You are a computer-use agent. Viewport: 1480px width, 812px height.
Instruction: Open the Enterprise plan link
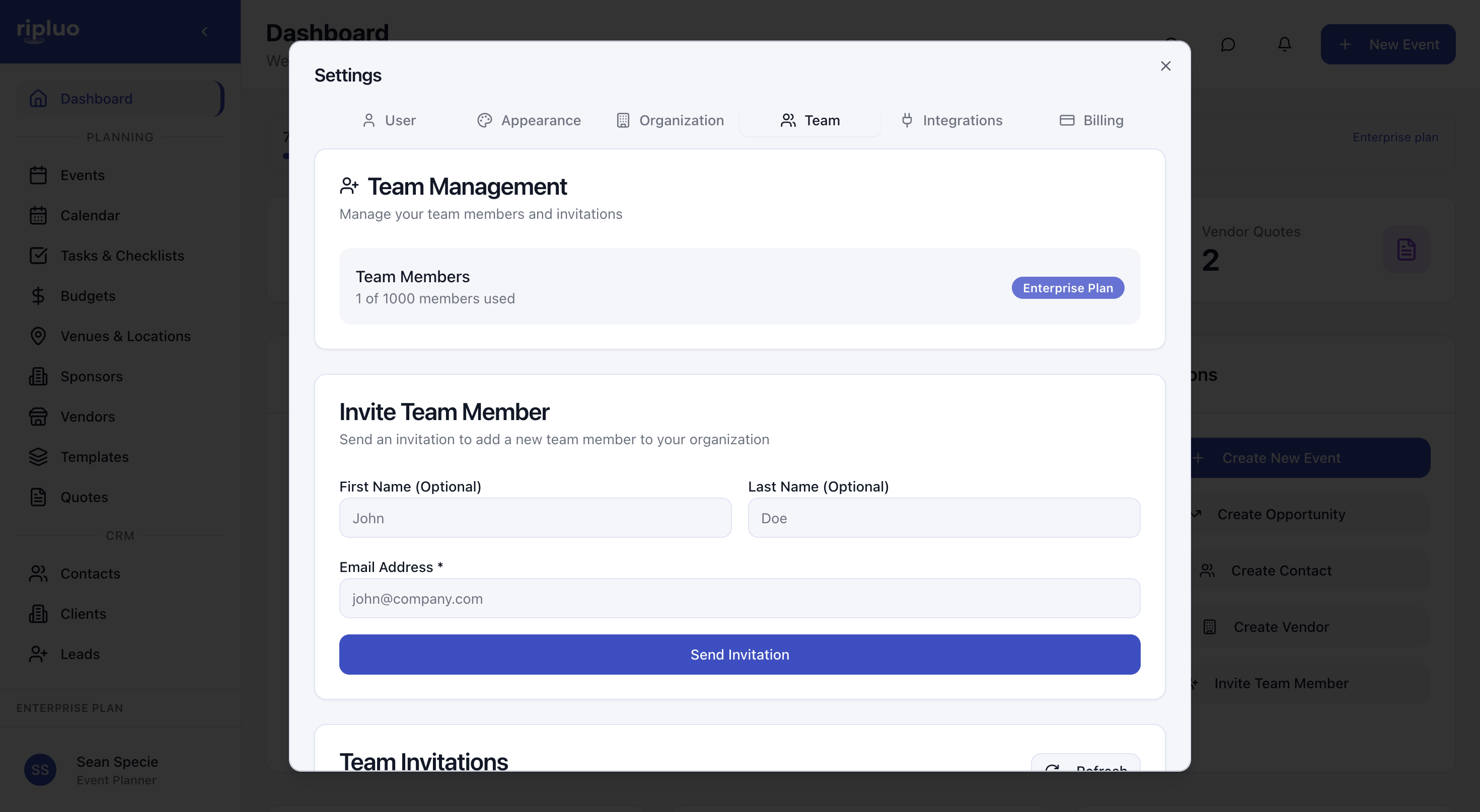(x=1395, y=137)
